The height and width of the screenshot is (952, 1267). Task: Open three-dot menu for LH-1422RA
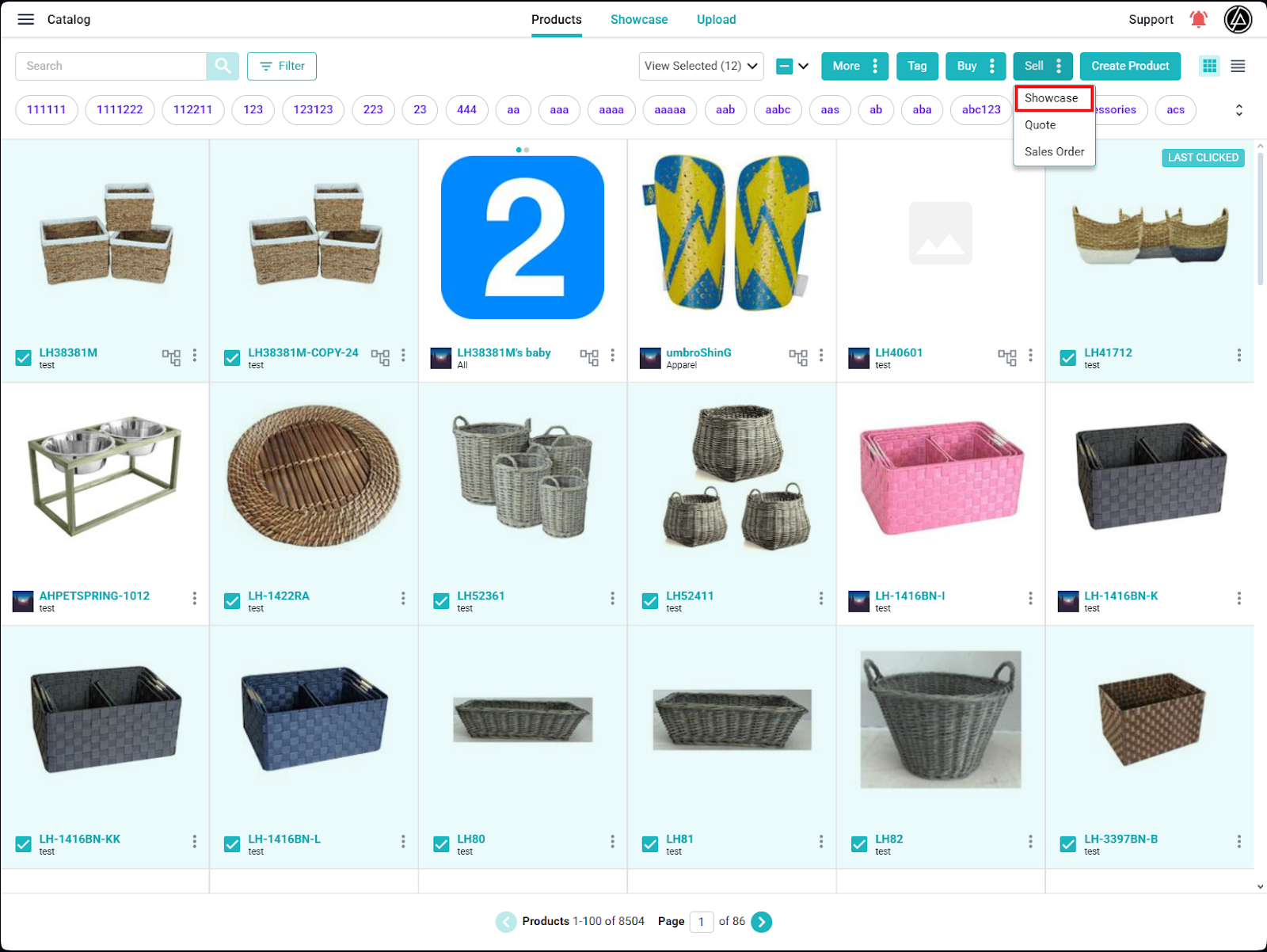coord(403,598)
